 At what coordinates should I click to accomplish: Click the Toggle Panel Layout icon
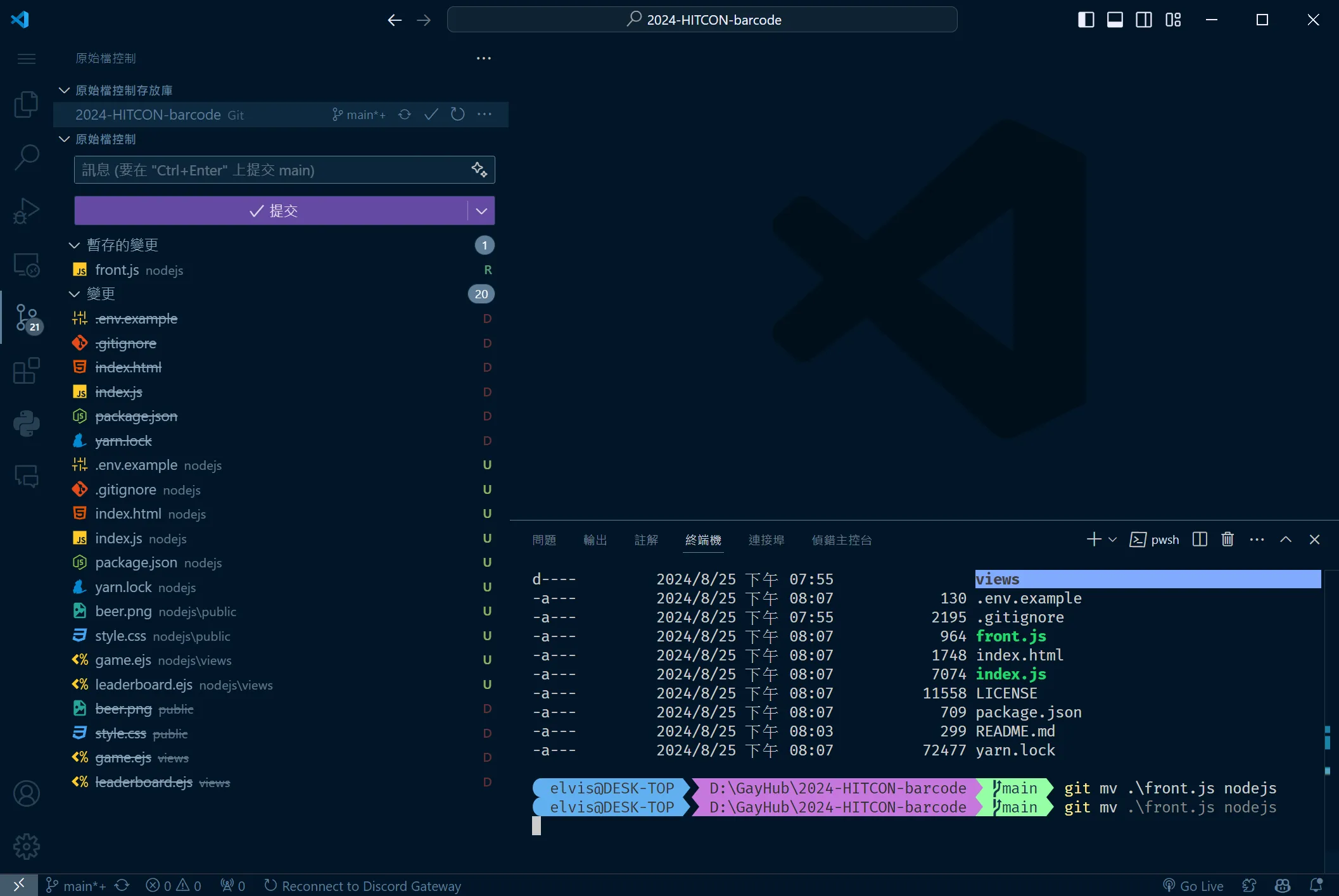1115,19
